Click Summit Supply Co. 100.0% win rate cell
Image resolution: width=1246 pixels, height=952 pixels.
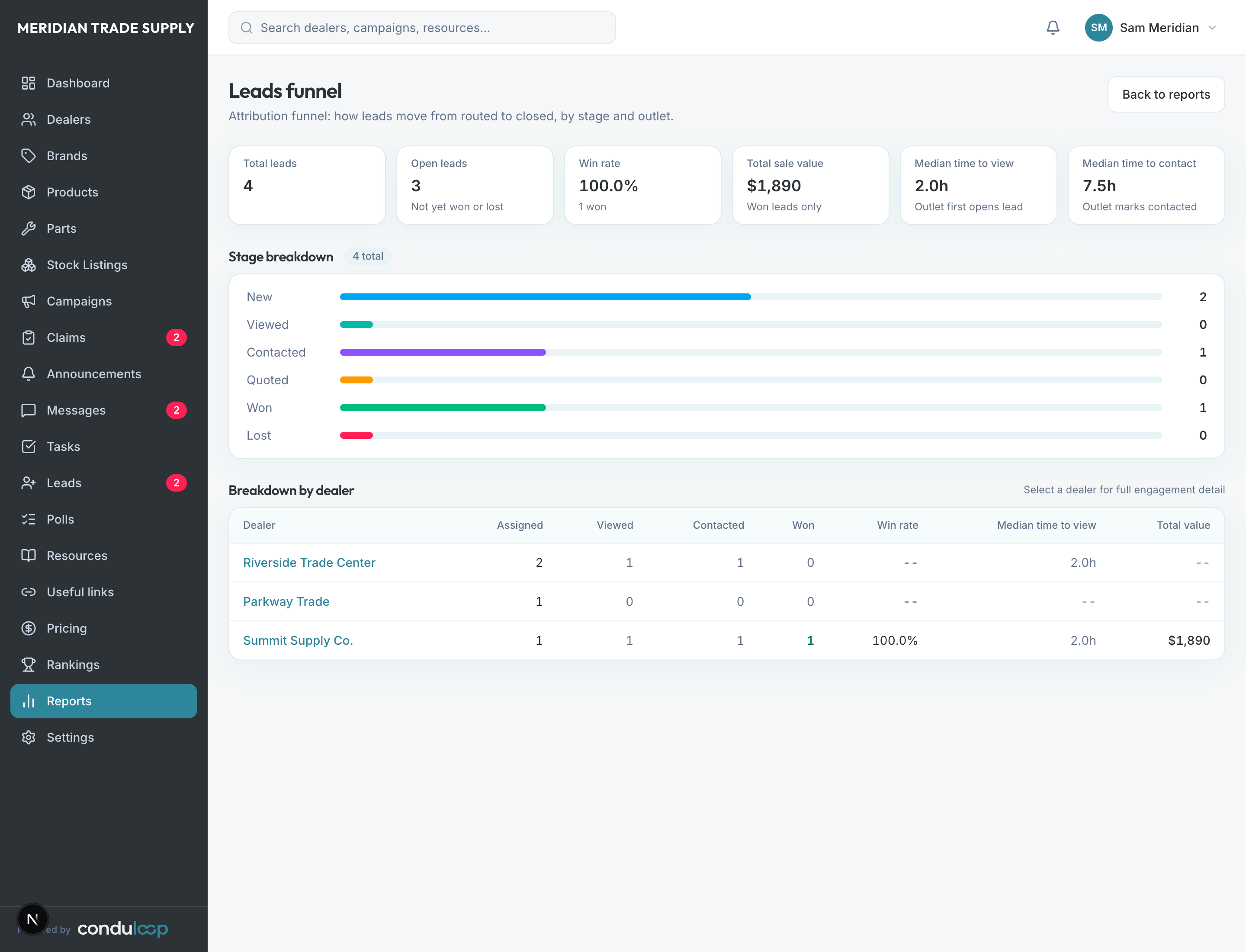[895, 640]
